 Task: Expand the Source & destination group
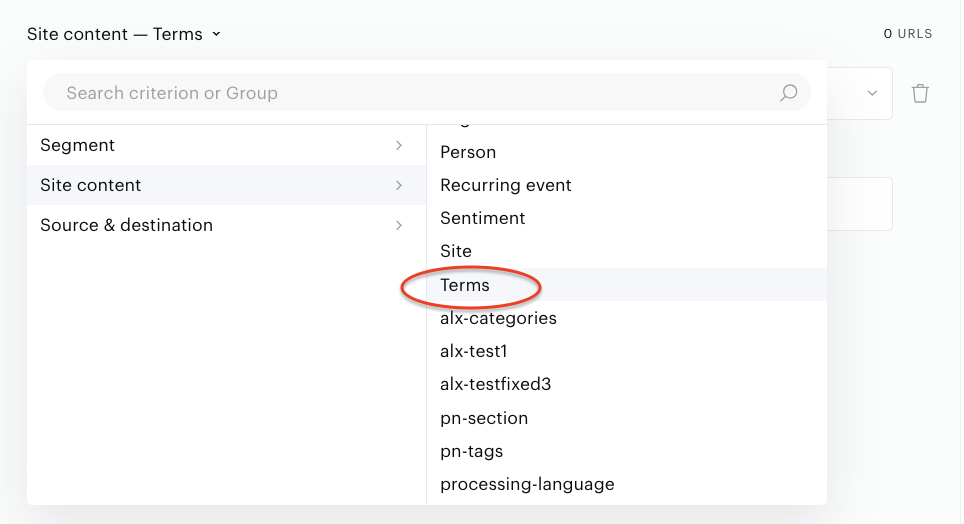pyautogui.click(x=226, y=225)
